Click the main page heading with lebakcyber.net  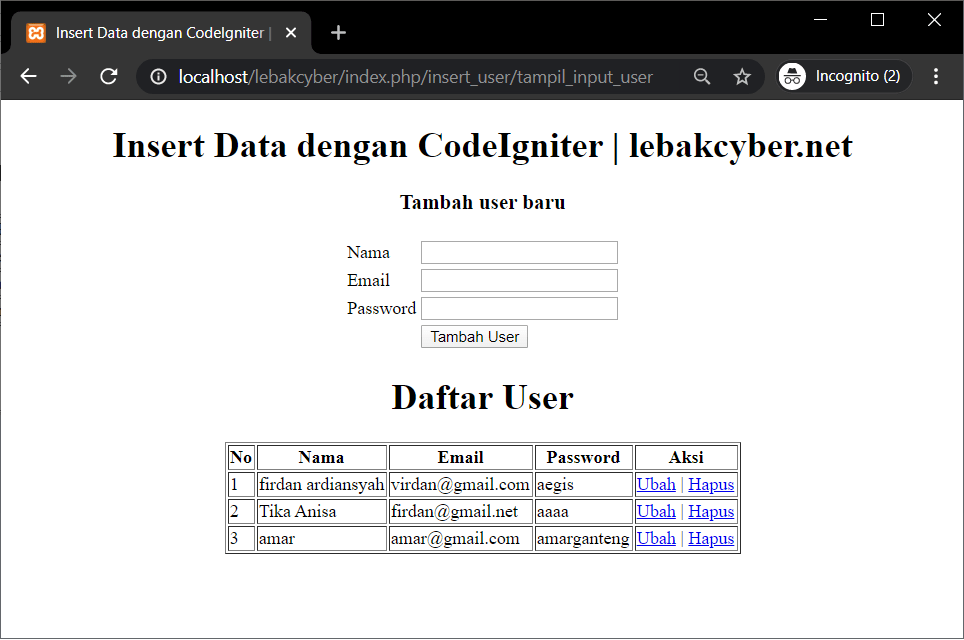483,146
